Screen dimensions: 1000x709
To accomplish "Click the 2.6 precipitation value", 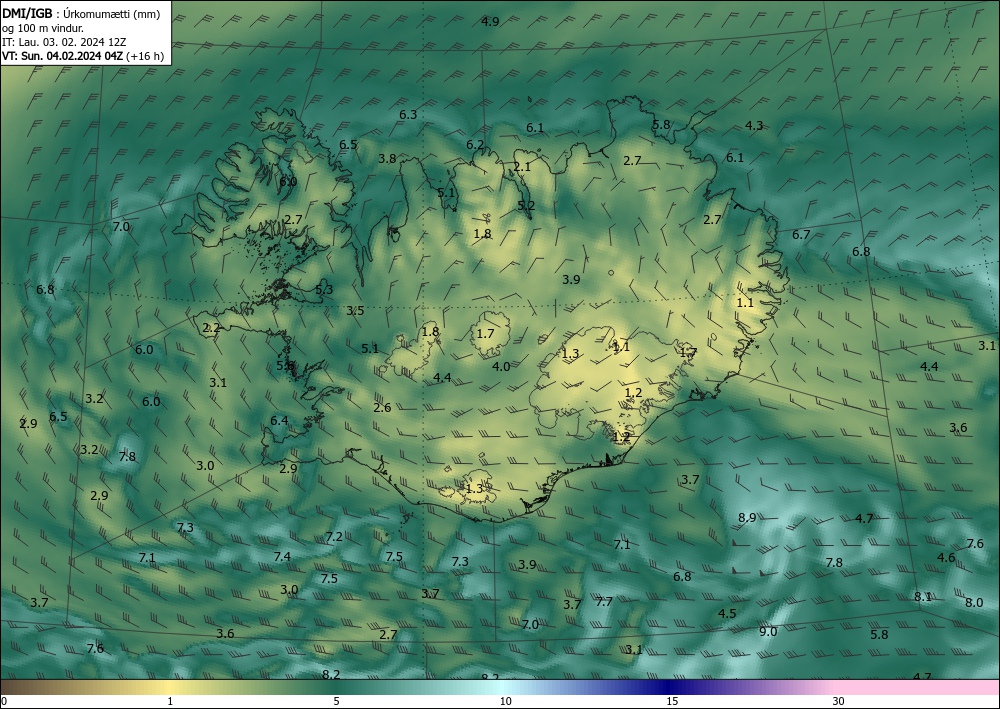I will pyautogui.click(x=382, y=408).
